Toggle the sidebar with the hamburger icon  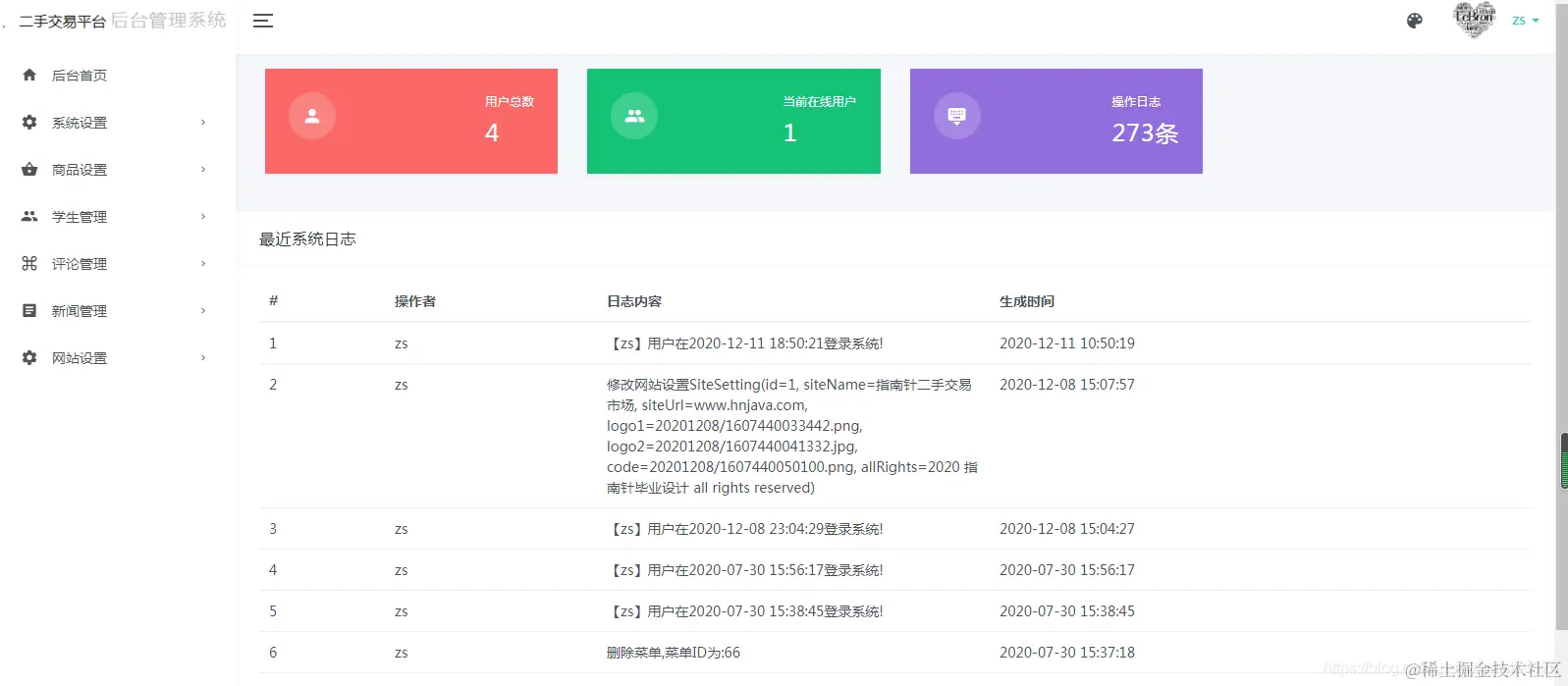(x=263, y=21)
